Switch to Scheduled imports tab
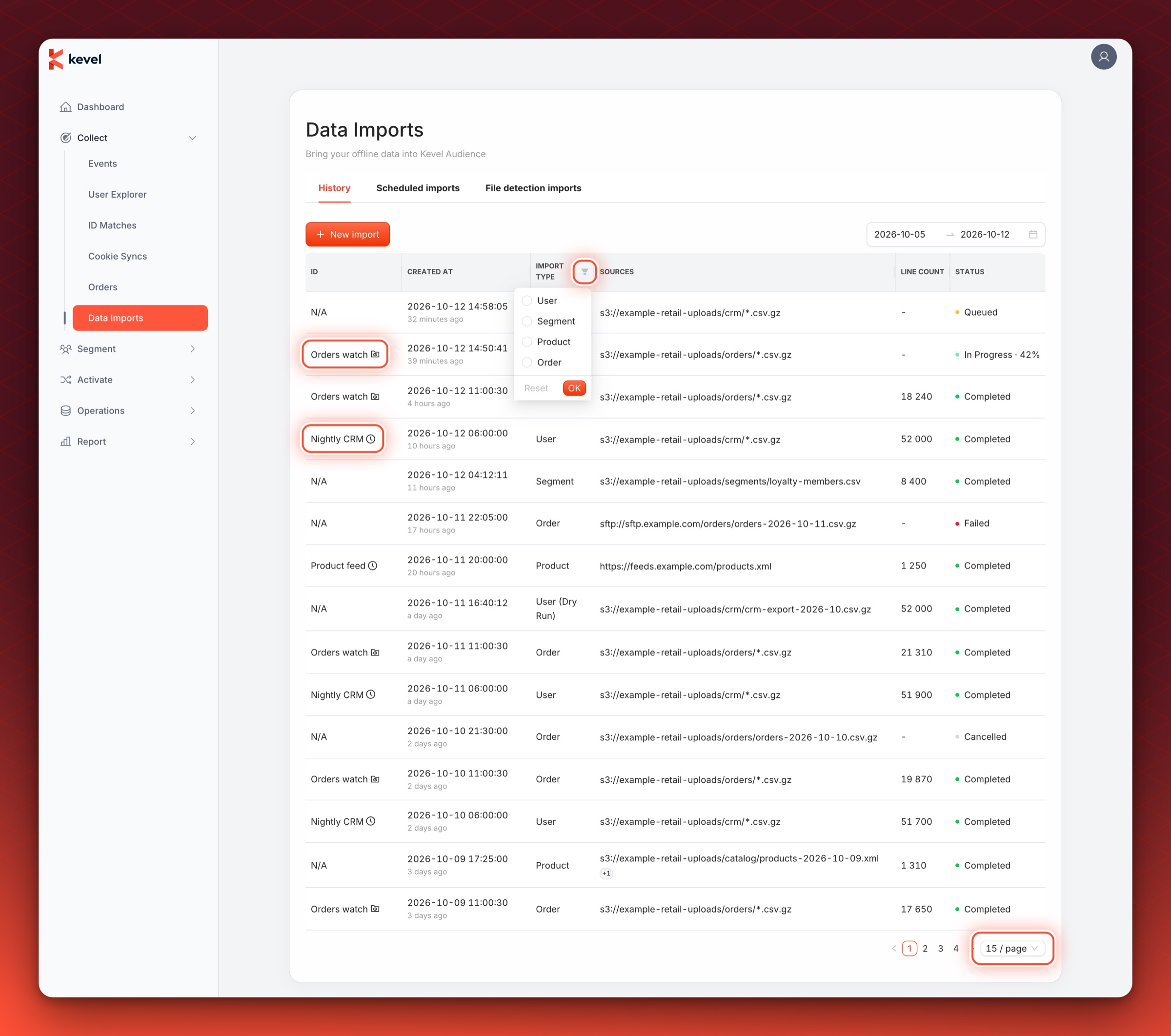This screenshot has height=1036, width=1171. [x=418, y=188]
